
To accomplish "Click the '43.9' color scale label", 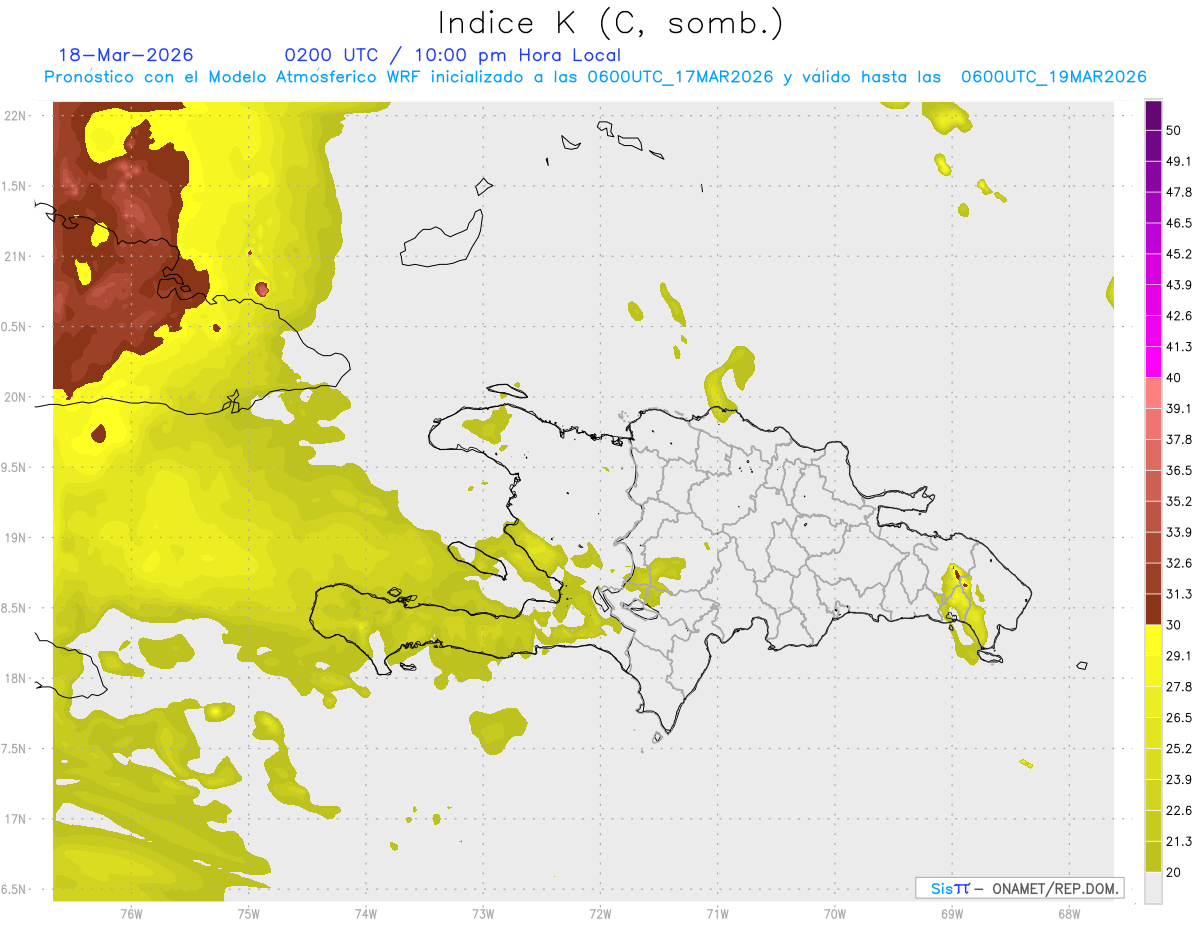I will (x=1179, y=285).
